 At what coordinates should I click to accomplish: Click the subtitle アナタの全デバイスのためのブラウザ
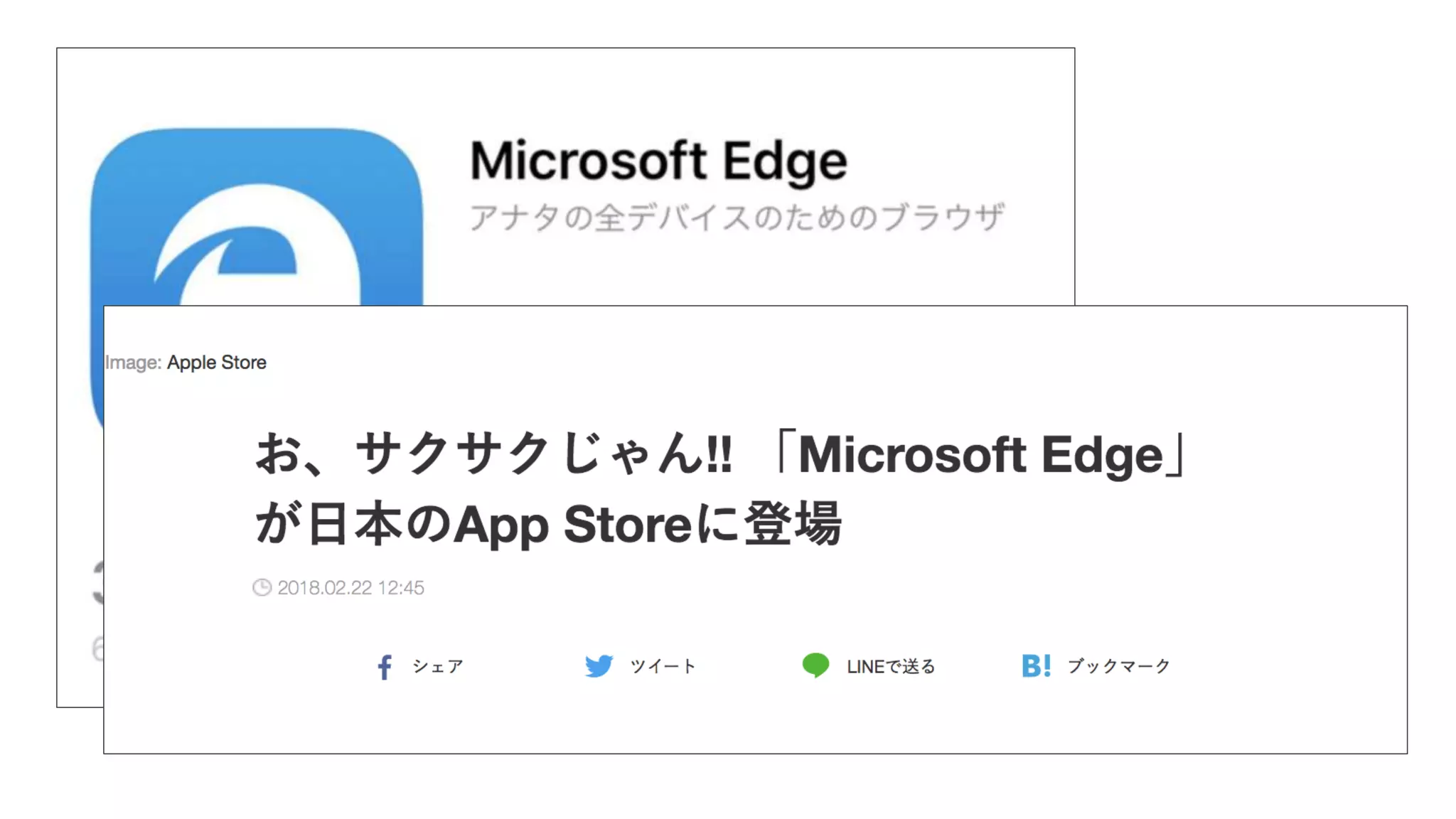[737, 218]
